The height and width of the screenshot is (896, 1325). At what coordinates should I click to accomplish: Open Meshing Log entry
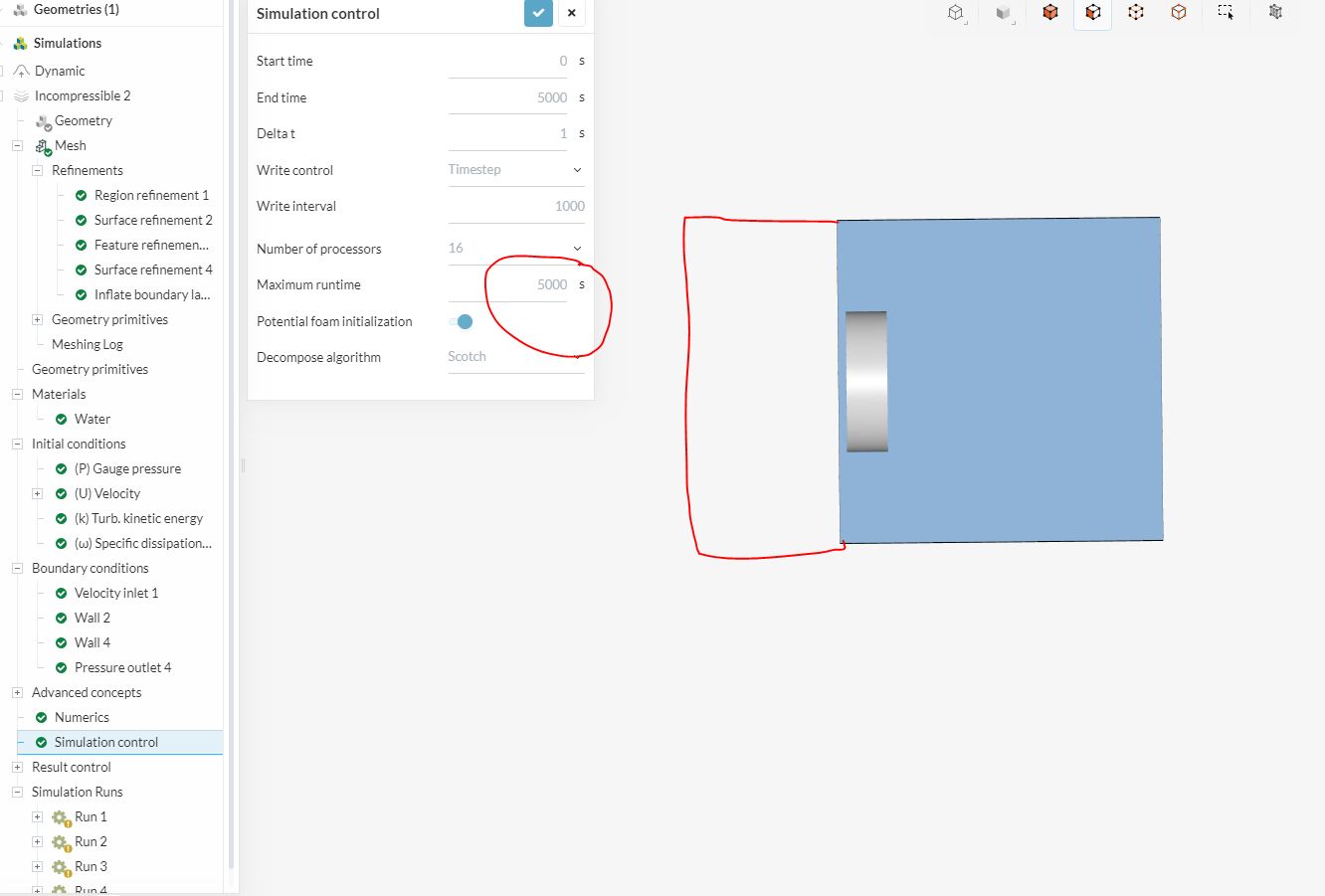pyautogui.click(x=88, y=344)
